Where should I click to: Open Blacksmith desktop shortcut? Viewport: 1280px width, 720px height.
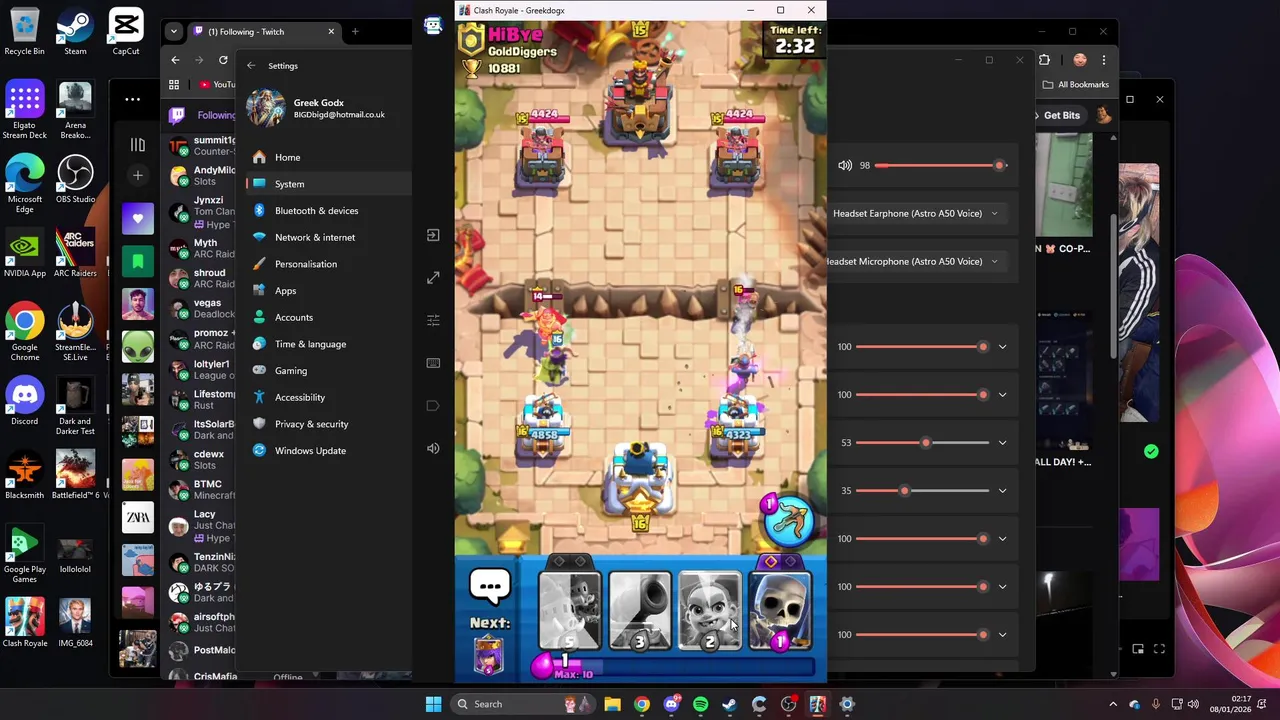click(x=24, y=475)
